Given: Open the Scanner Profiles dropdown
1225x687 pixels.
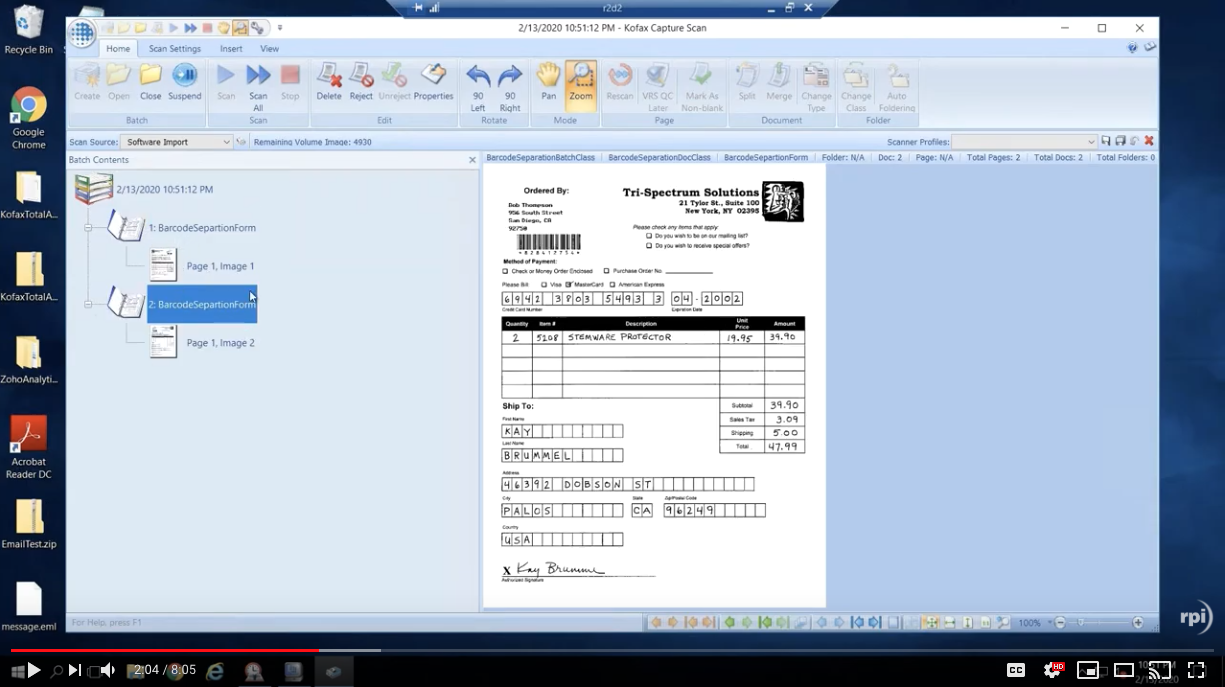Looking at the screenshot, I should pyautogui.click(x=1090, y=142).
